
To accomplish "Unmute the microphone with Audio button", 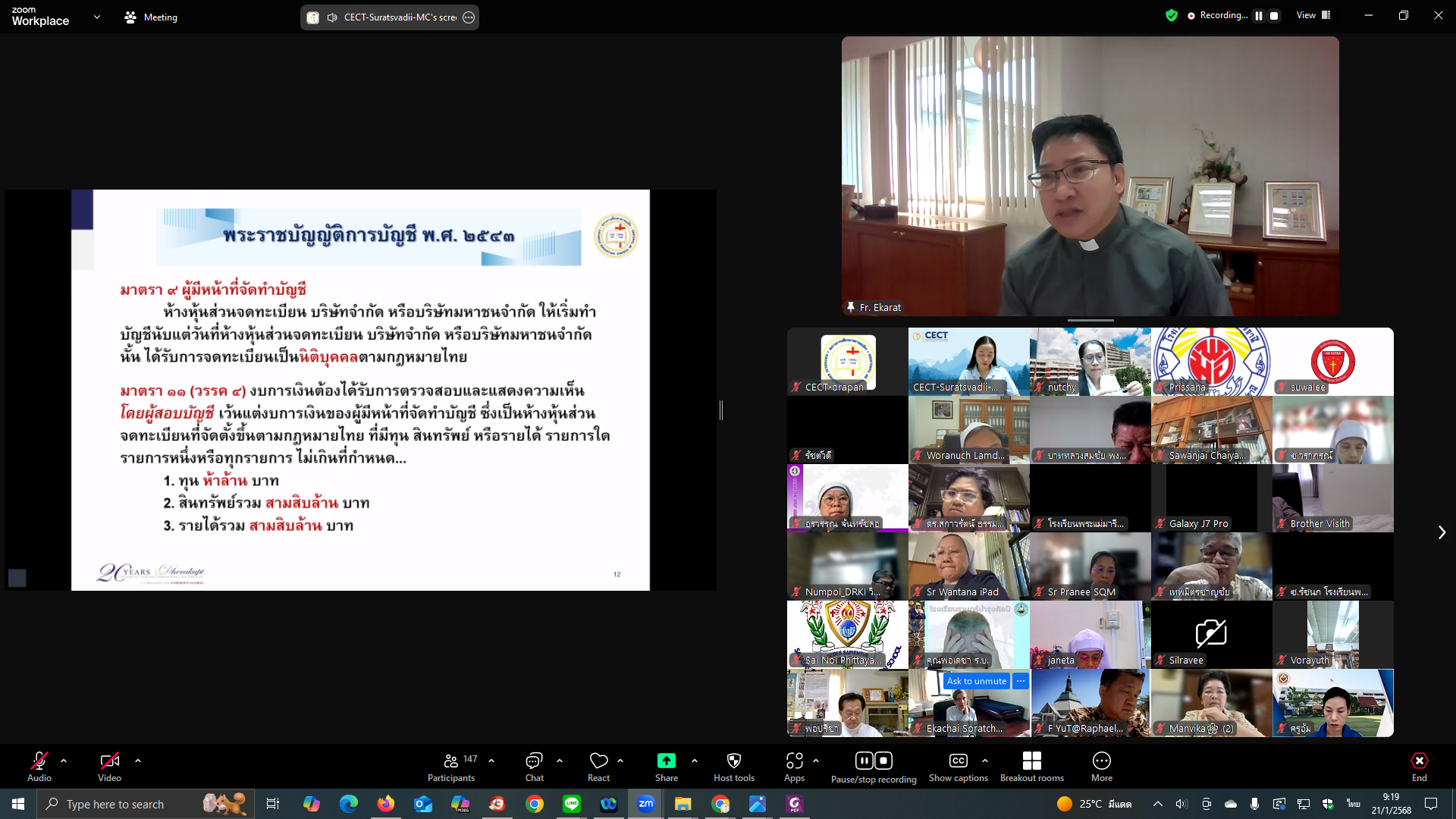I will 39,767.
